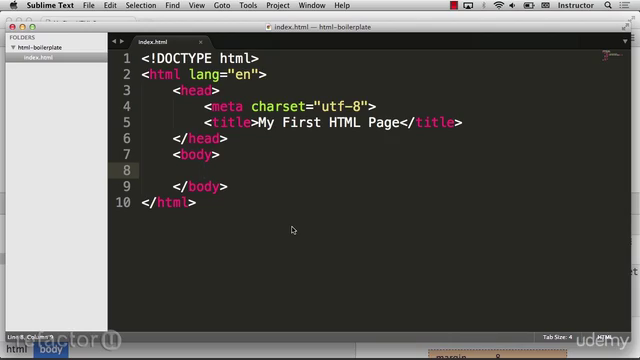640x360 pixels.
Task: Click line number 1 in gutter
Action: [x=127, y=58]
